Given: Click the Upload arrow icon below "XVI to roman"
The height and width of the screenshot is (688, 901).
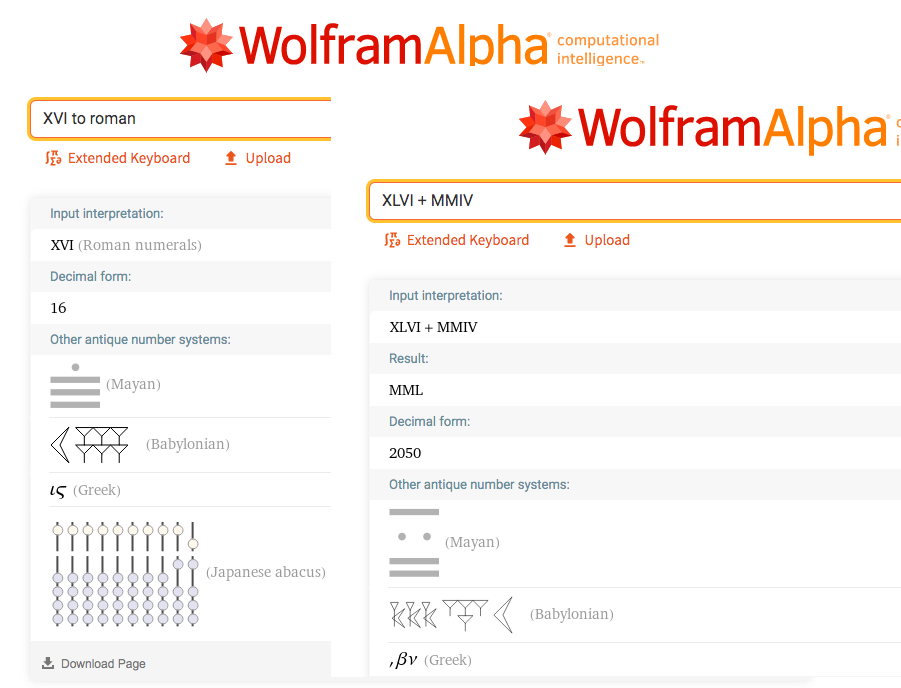Looking at the screenshot, I should pos(231,158).
